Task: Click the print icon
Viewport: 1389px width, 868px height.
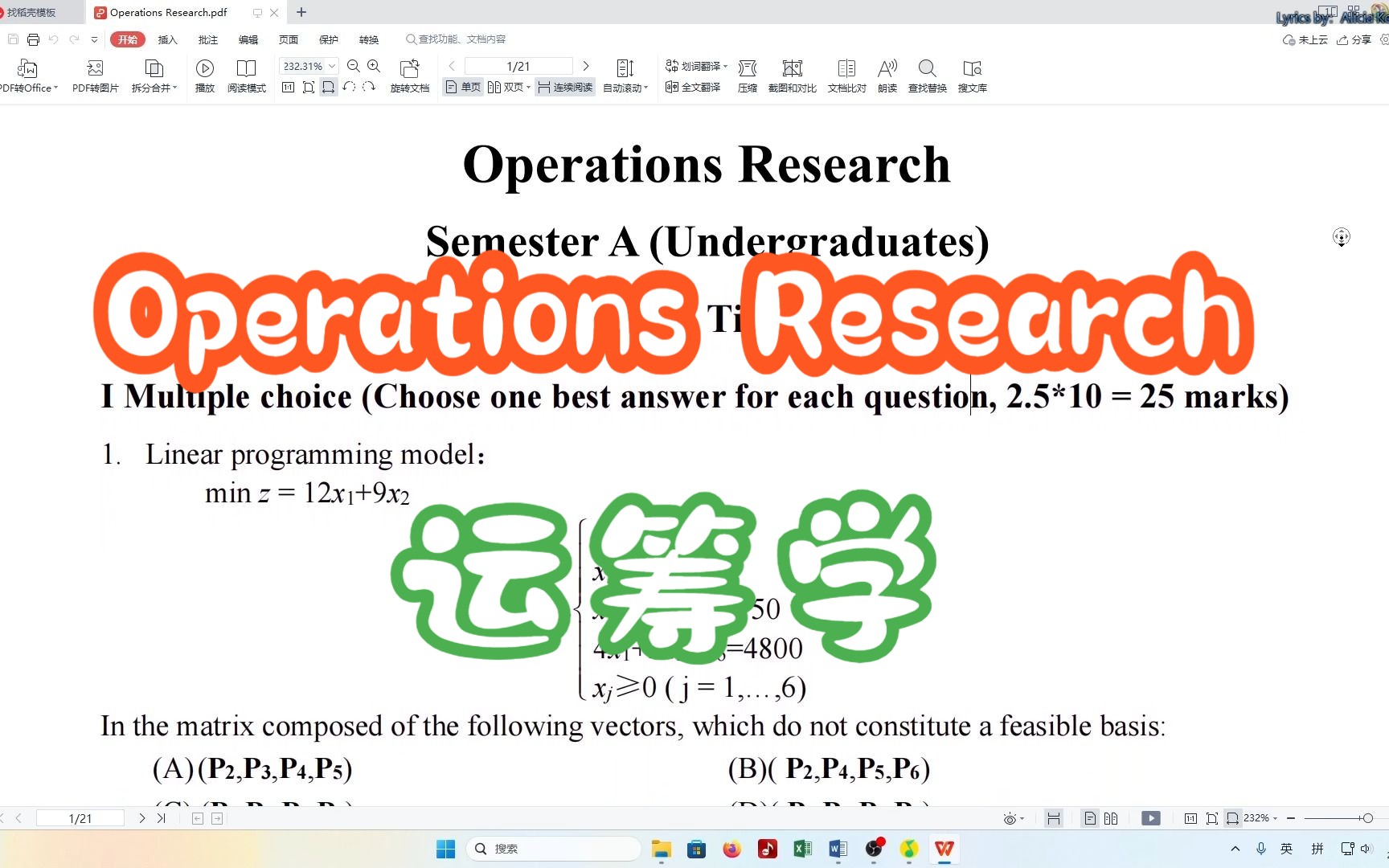Action: point(33,39)
